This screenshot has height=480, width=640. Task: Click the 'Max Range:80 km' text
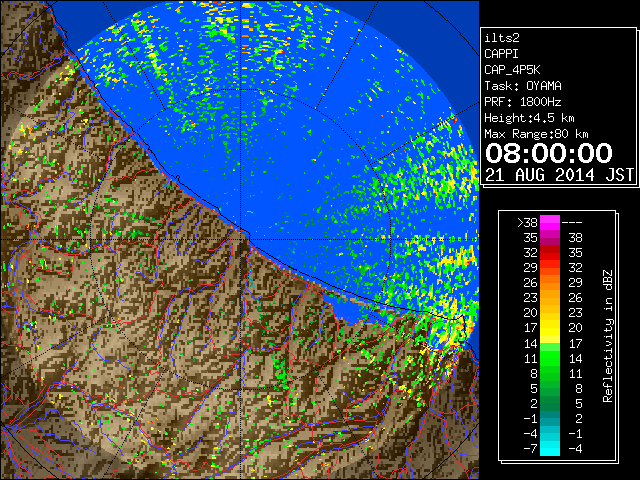coord(536,134)
